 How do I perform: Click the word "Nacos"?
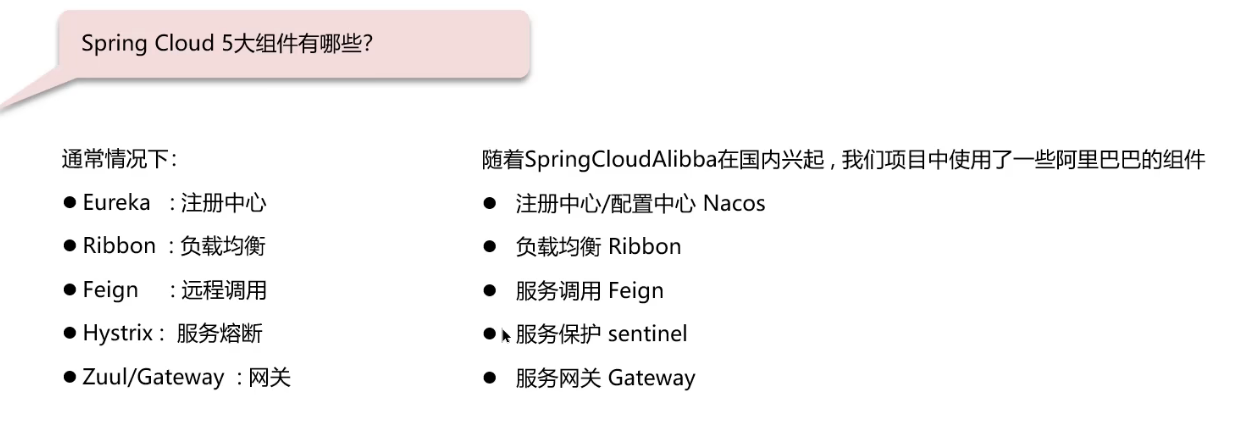click(x=734, y=203)
